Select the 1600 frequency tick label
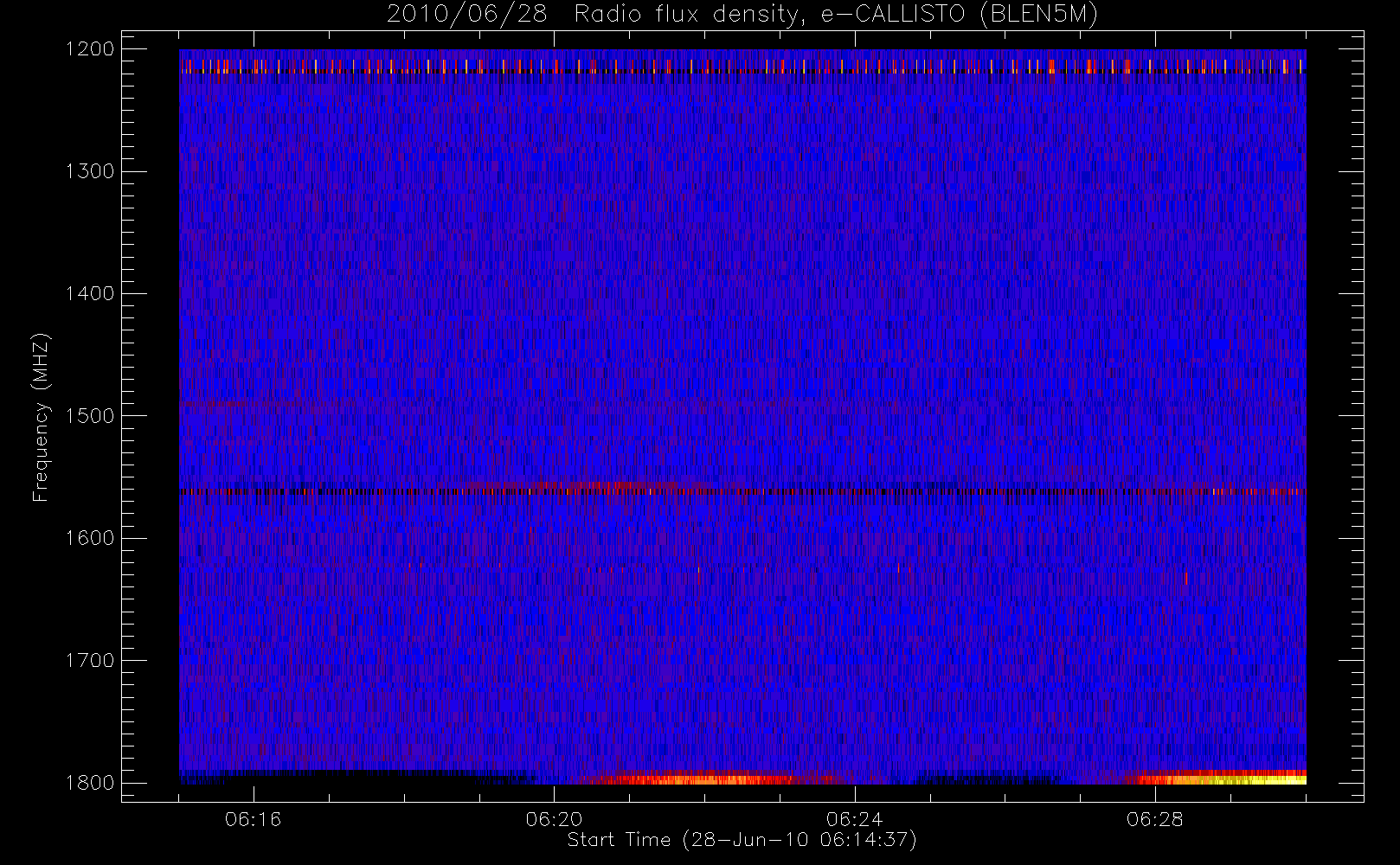Image resolution: width=1400 pixels, height=865 pixels. pos(89,538)
